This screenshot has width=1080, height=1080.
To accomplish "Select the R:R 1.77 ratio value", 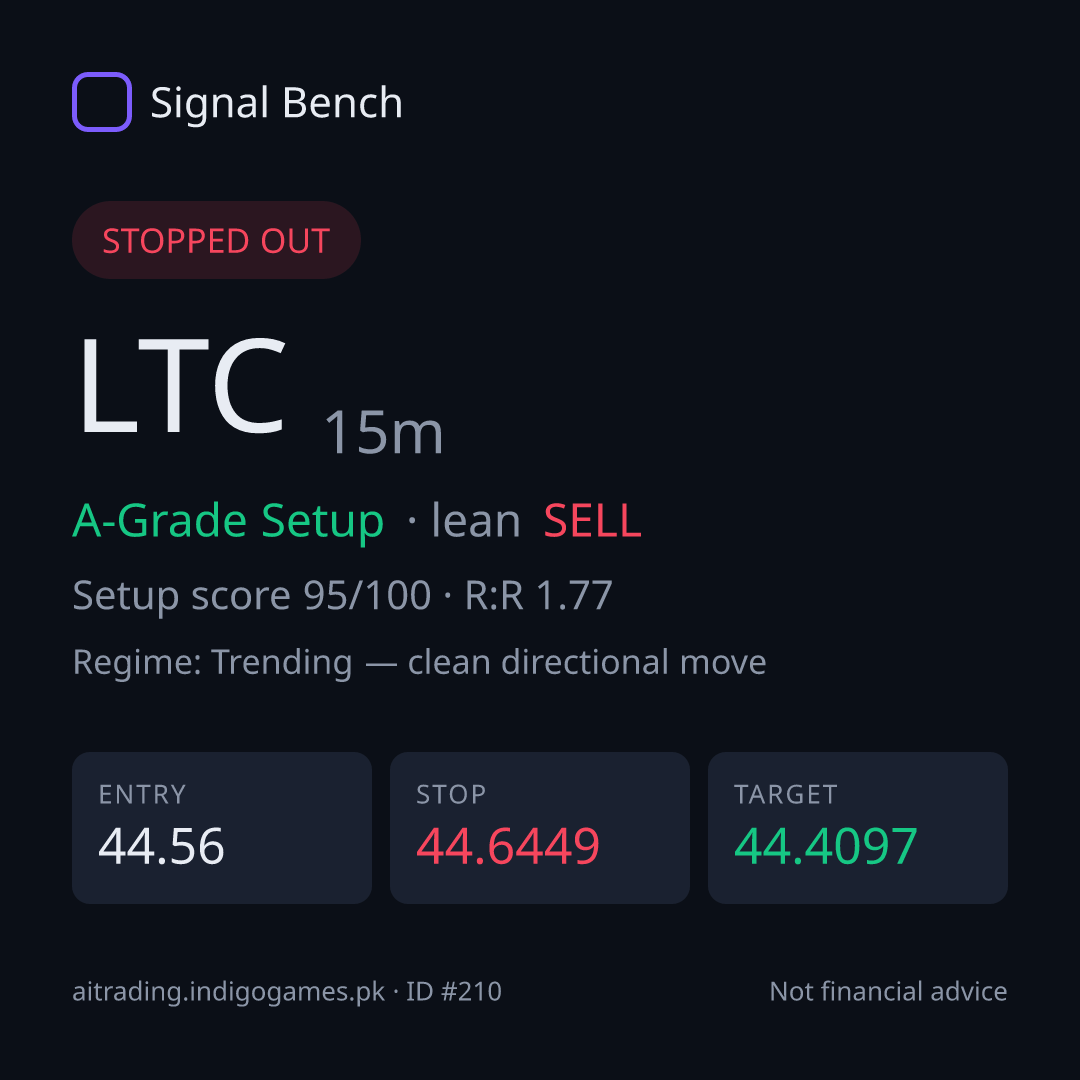I will click(x=539, y=595).
